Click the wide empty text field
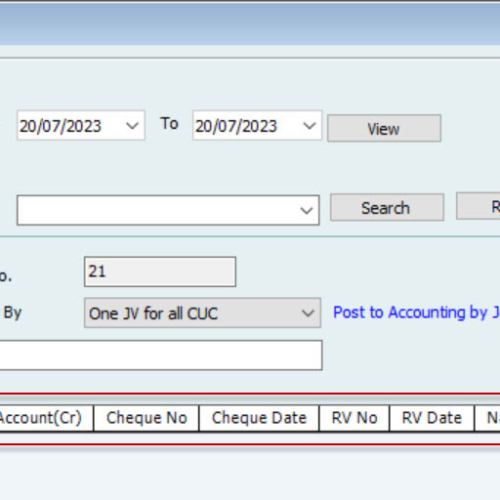500x500 pixels. click(161, 355)
